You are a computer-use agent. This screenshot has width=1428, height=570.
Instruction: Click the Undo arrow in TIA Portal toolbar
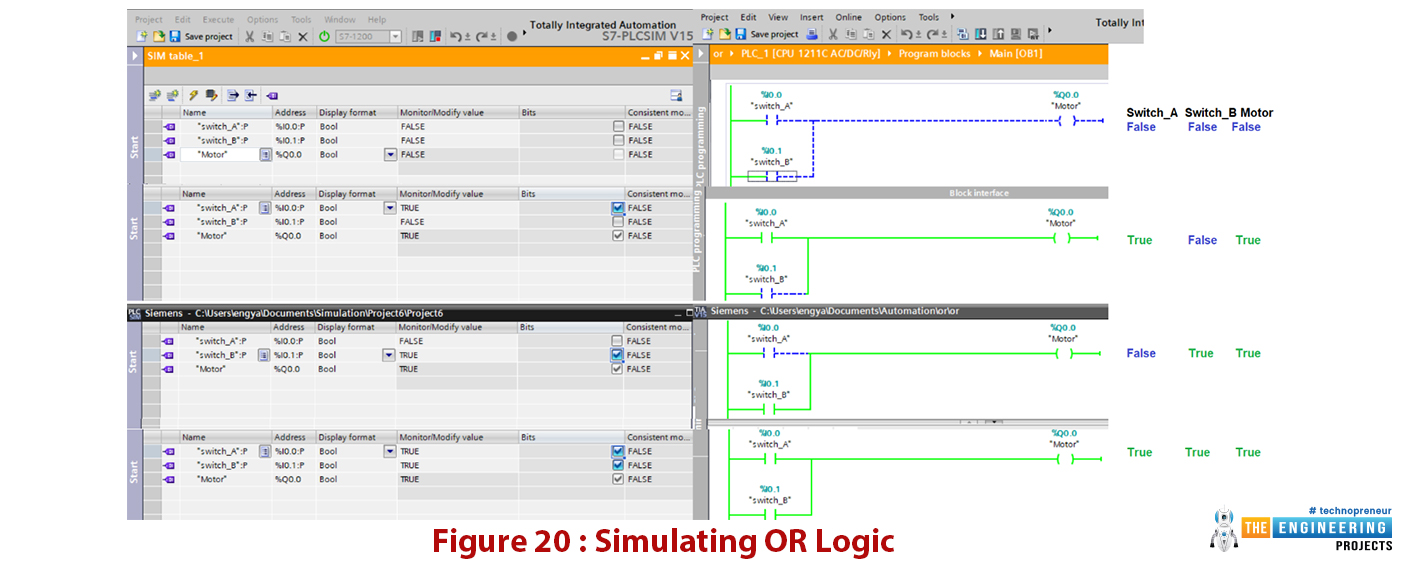906,34
